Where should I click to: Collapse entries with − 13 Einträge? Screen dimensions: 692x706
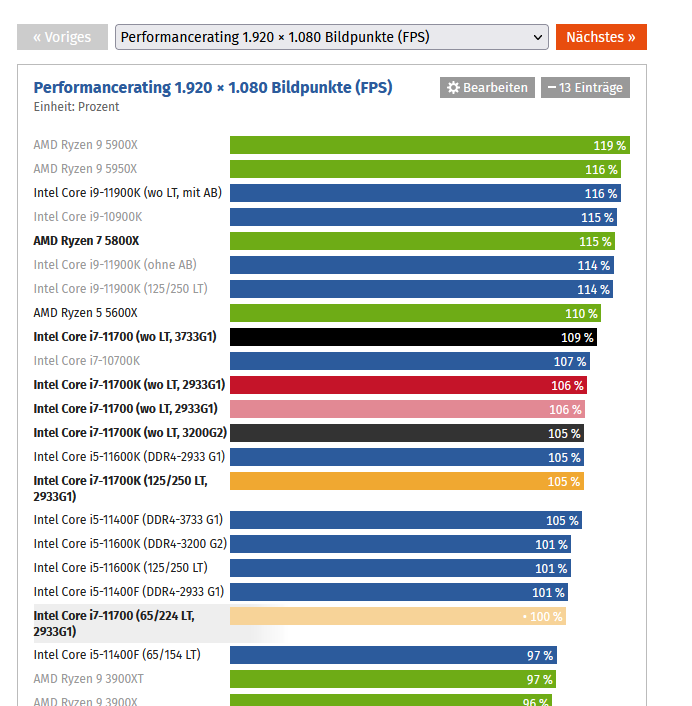[x=585, y=87]
